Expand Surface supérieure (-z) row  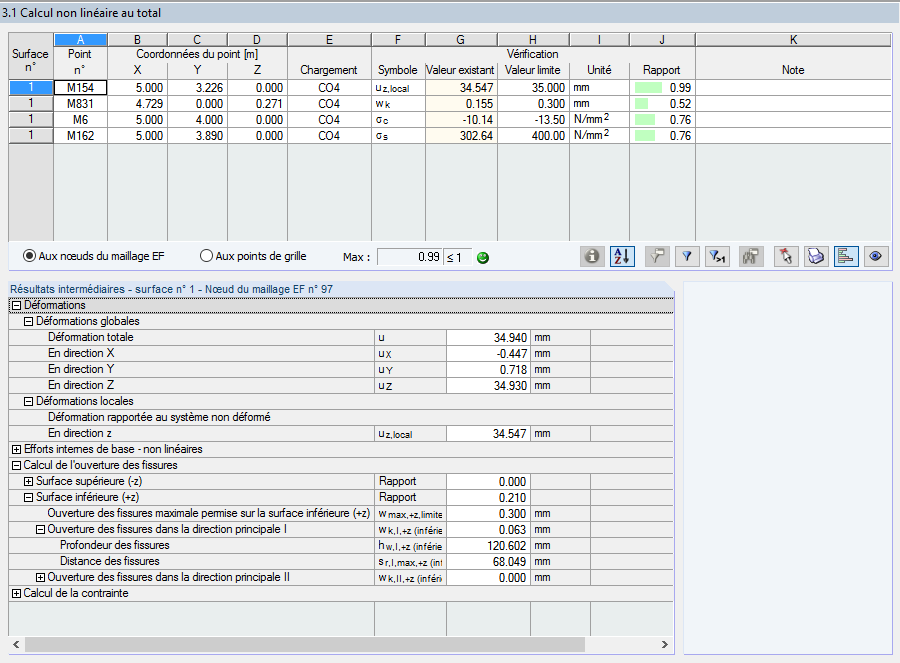click(x=28, y=482)
